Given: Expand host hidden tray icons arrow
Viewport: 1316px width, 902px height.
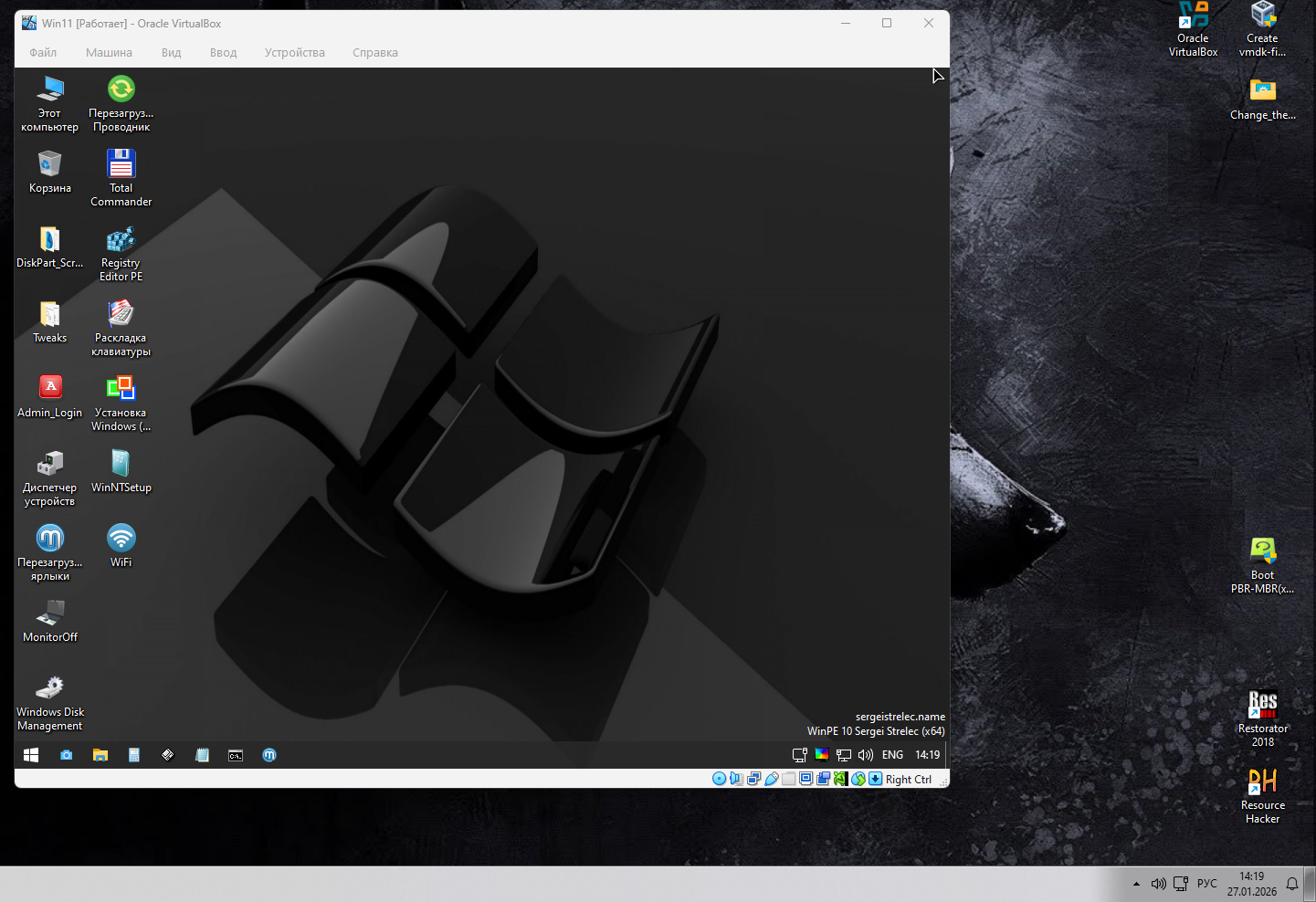Looking at the screenshot, I should coord(1136,884).
